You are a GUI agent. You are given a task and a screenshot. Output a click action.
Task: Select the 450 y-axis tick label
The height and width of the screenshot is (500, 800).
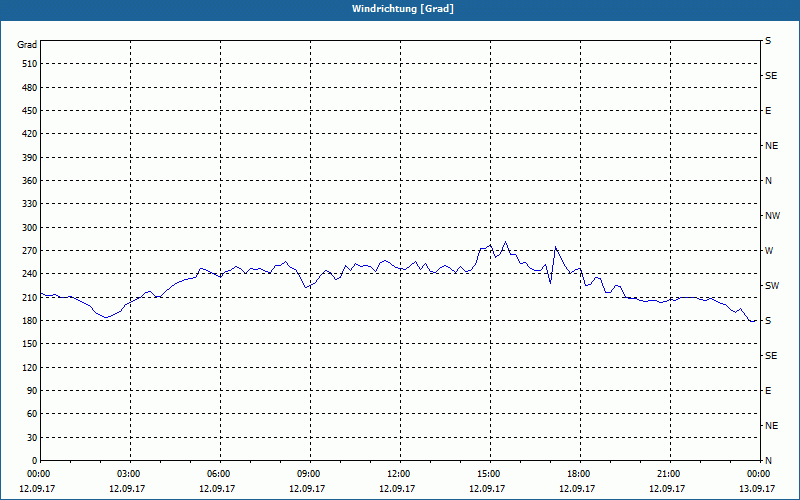[30, 111]
